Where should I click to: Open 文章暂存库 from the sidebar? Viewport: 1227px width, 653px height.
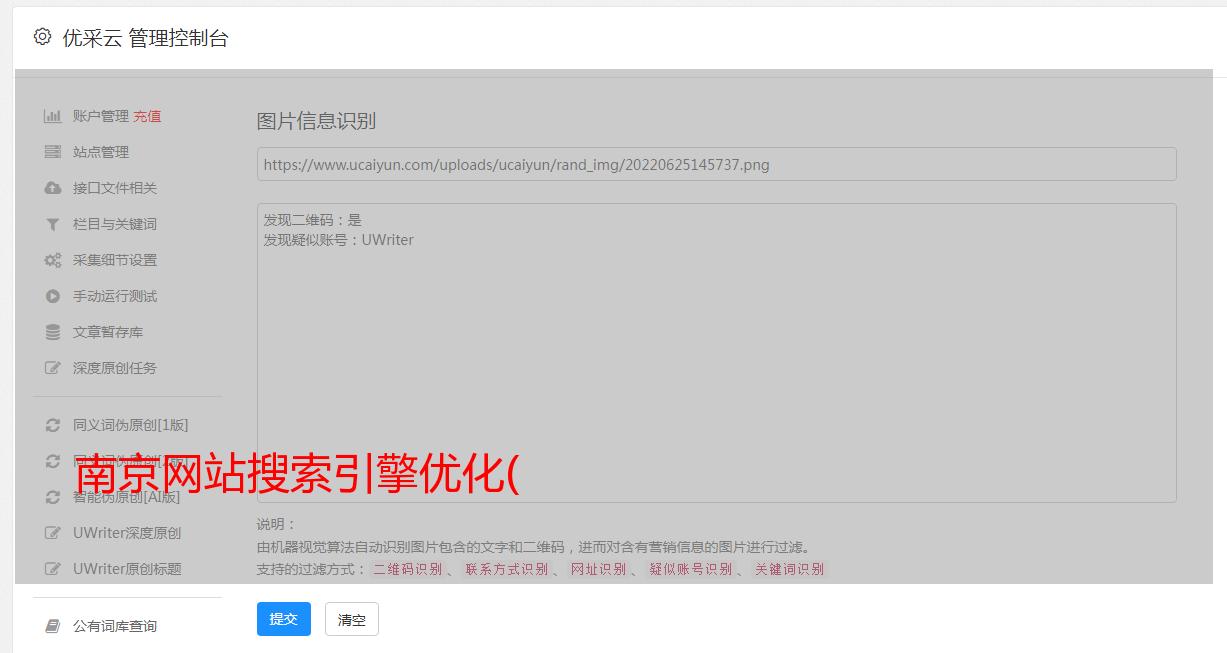pos(108,332)
